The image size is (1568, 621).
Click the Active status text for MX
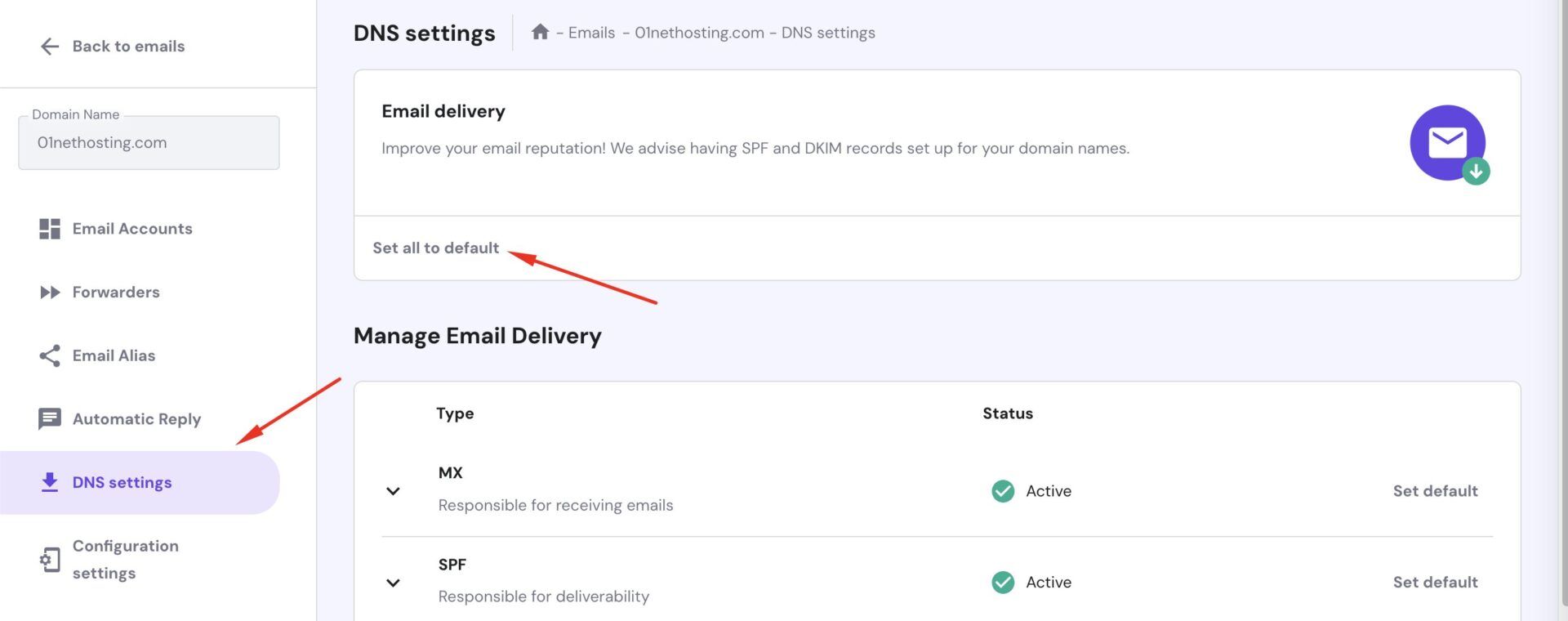(x=1049, y=491)
